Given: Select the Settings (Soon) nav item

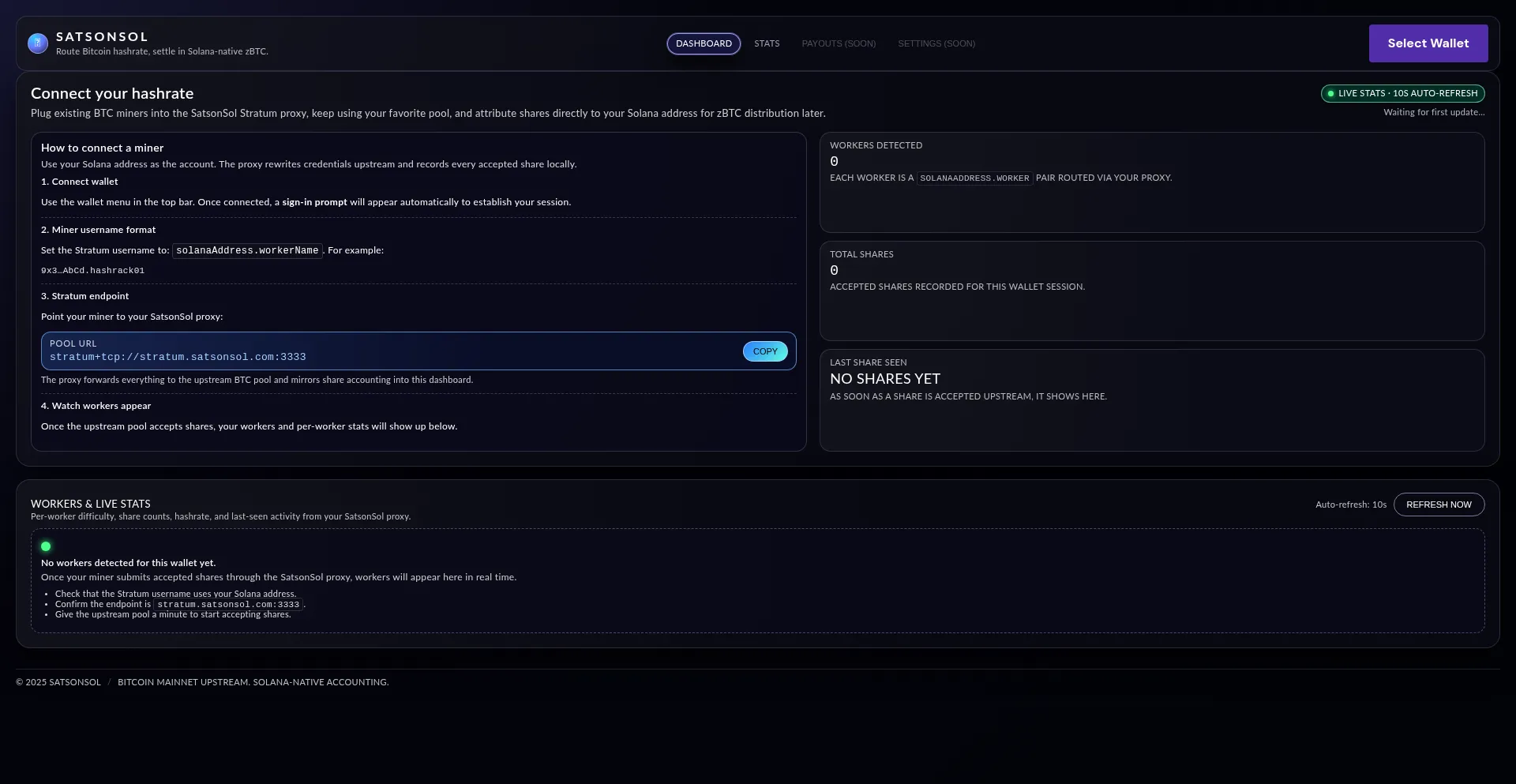Looking at the screenshot, I should pyautogui.click(x=936, y=44).
